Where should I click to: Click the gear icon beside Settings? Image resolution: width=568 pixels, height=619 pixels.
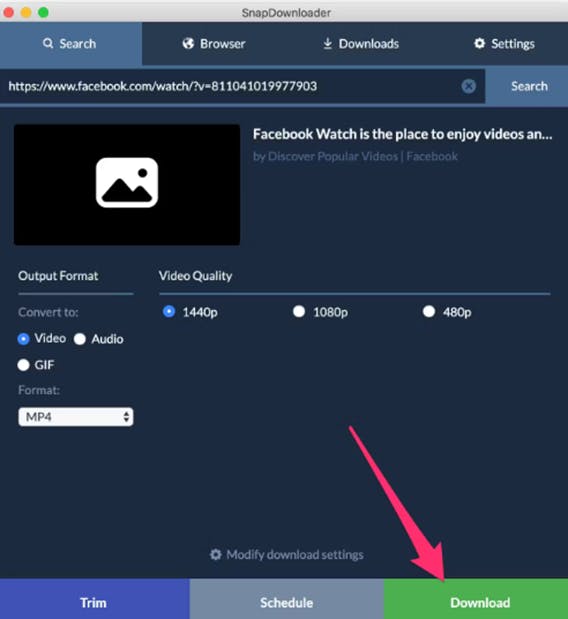pos(479,43)
